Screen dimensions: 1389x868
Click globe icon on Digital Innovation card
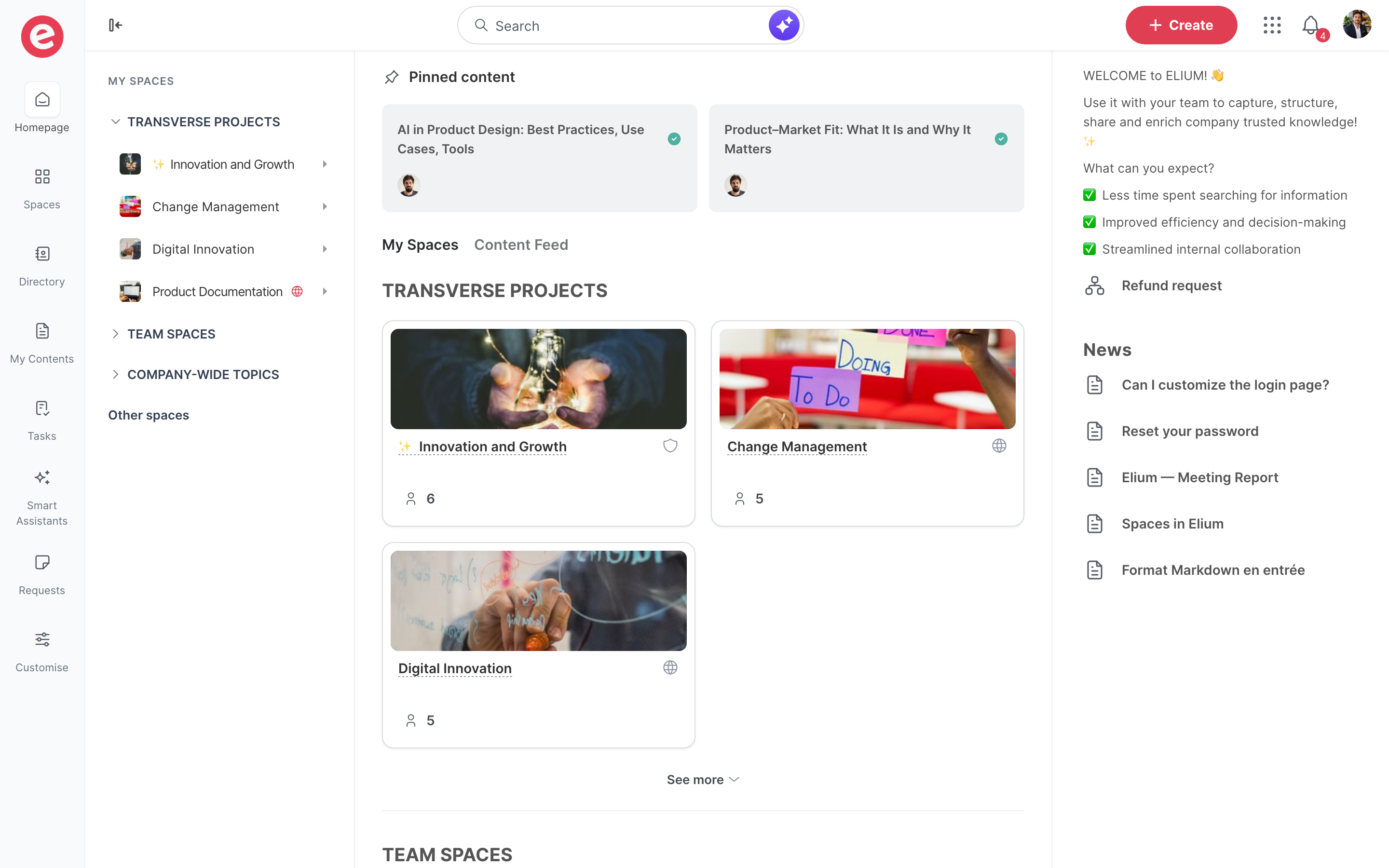pos(670,668)
